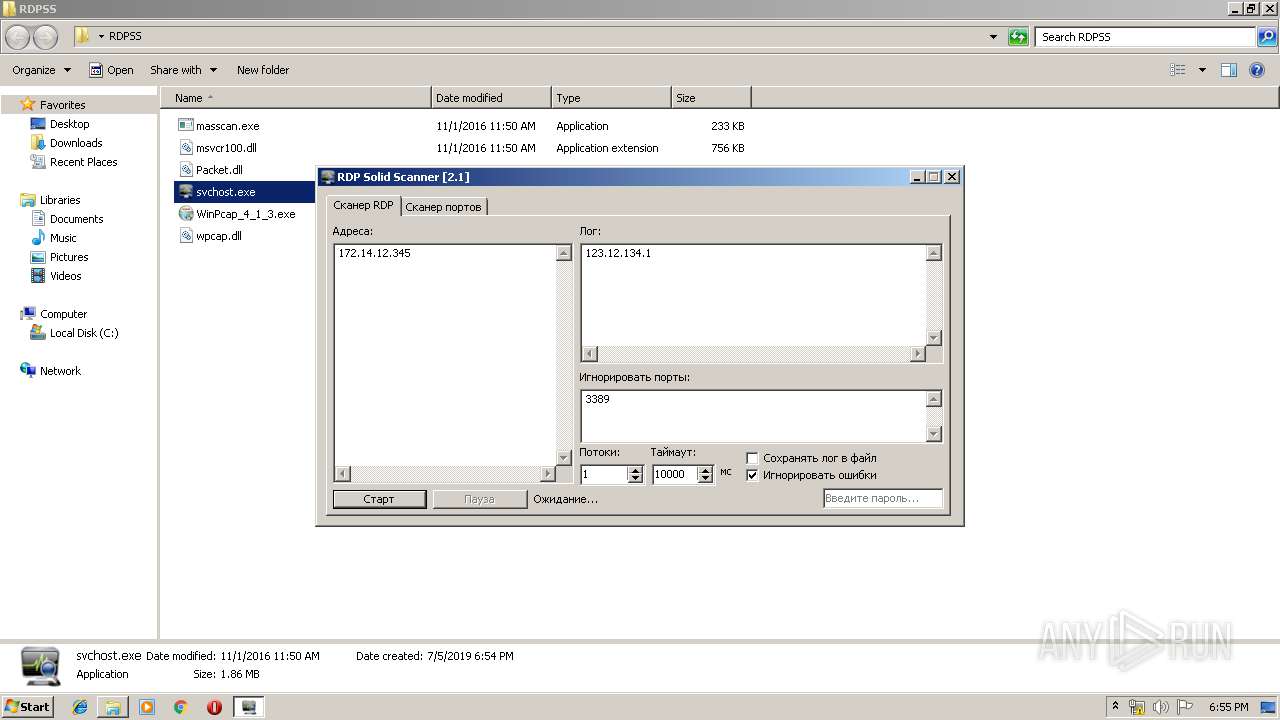Open the Organize dropdown menu

point(41,70)
